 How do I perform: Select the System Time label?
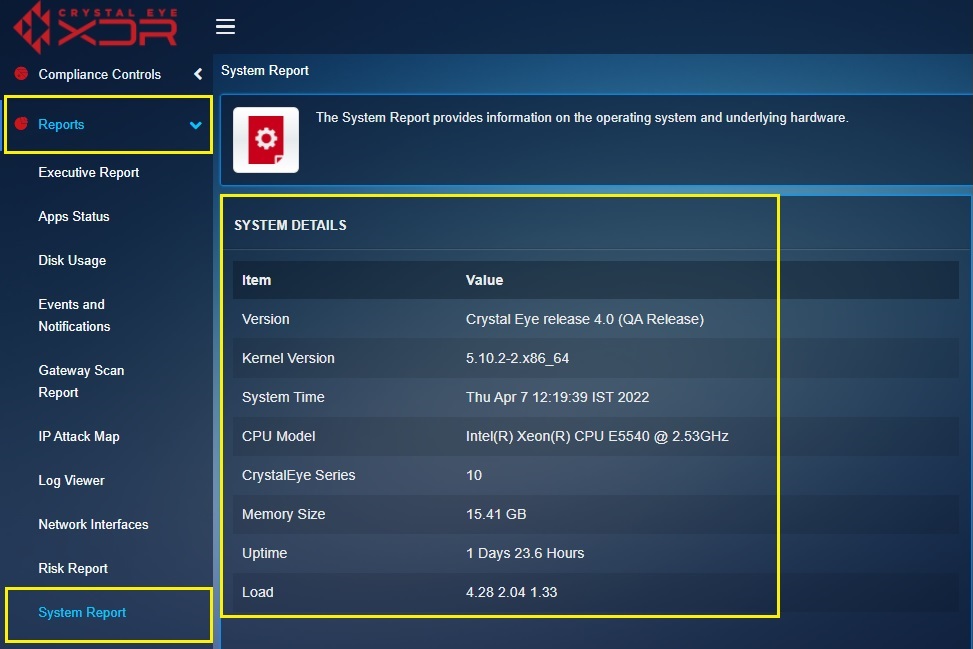tap(283, 397)
